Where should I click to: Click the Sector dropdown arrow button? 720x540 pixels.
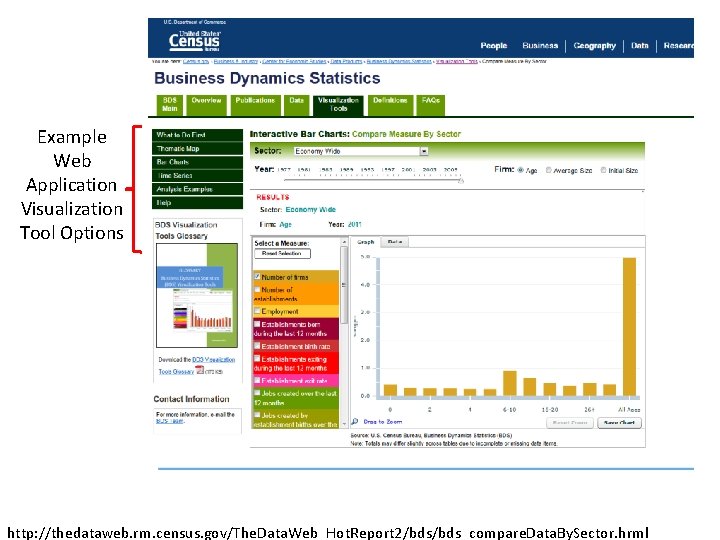point(424,151)
